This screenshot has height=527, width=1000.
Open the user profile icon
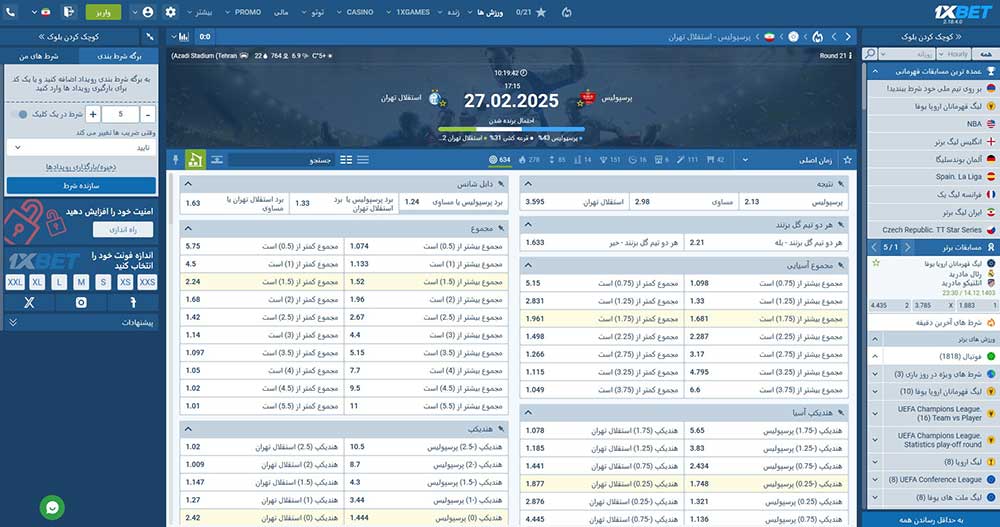point(148,11)
